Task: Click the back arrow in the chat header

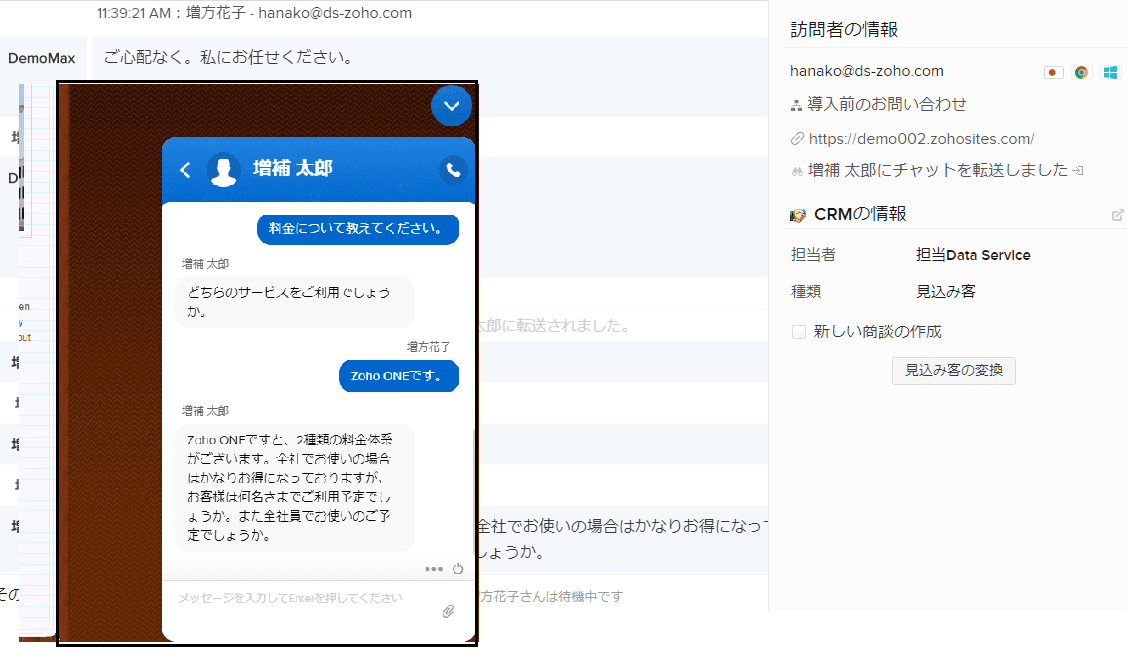Action: pos(185,170)
